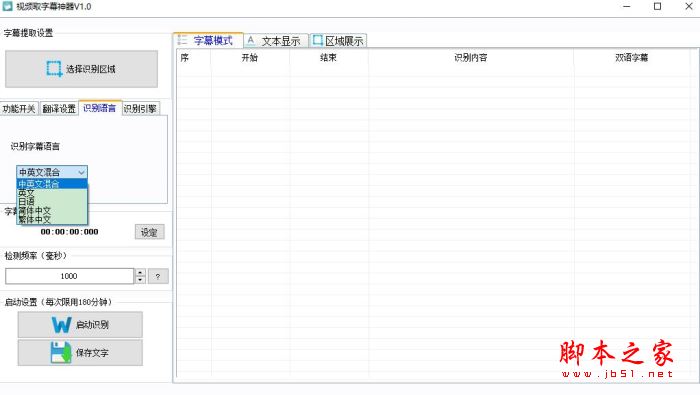700x395 pixels.
Task: Open the 文本显示 tab
Action: [x=276, y=41]
